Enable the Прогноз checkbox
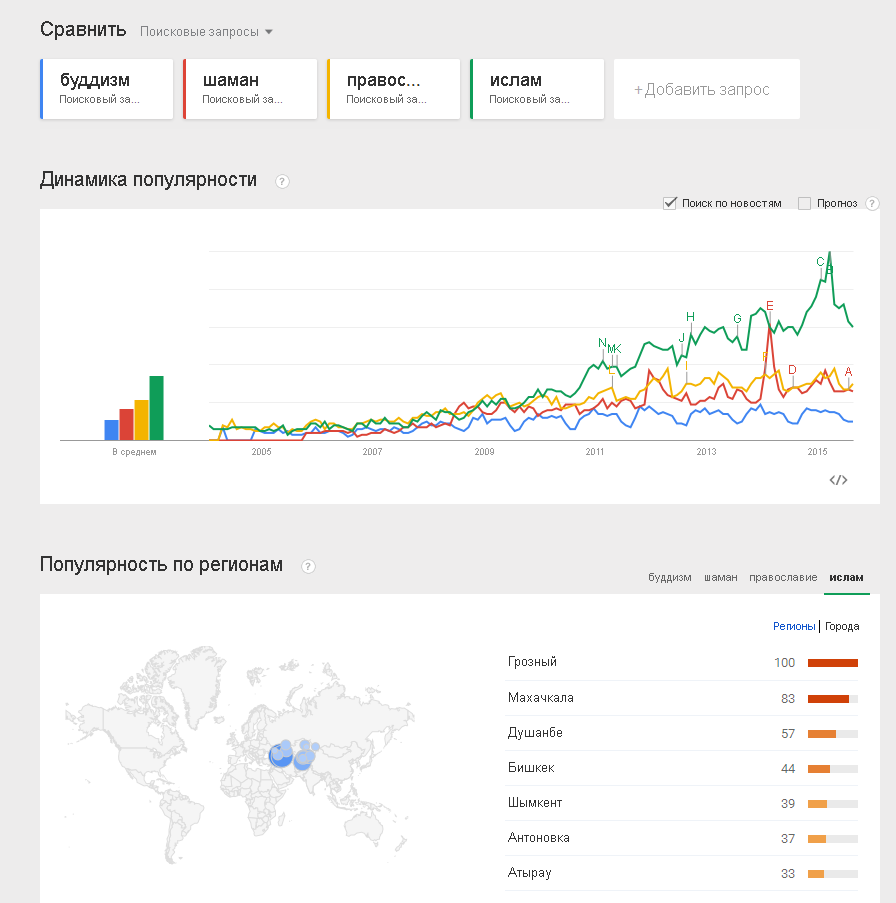 (804, 204)
